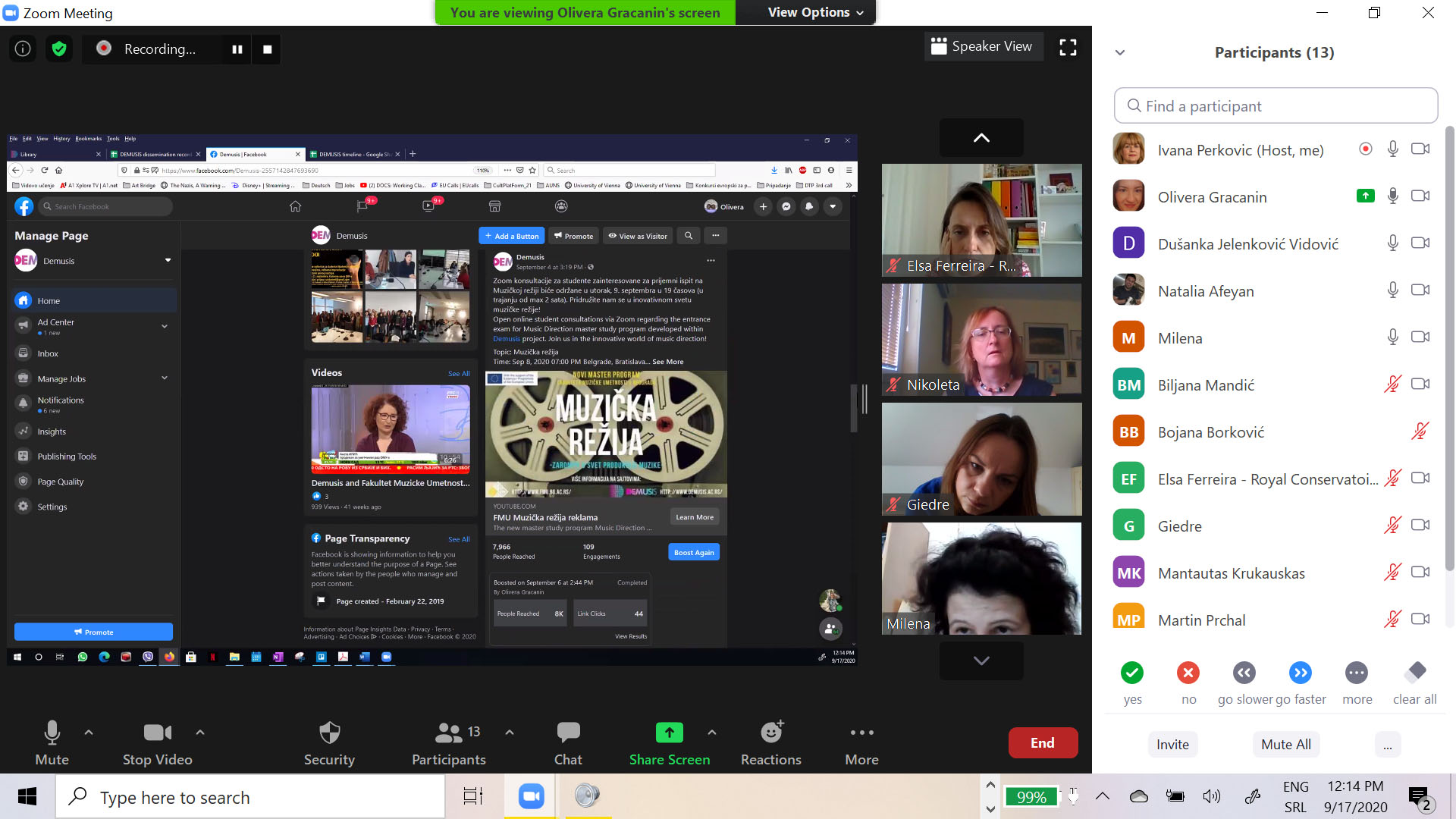
Task: Enter full screen mode
Action: point(1068,47)
